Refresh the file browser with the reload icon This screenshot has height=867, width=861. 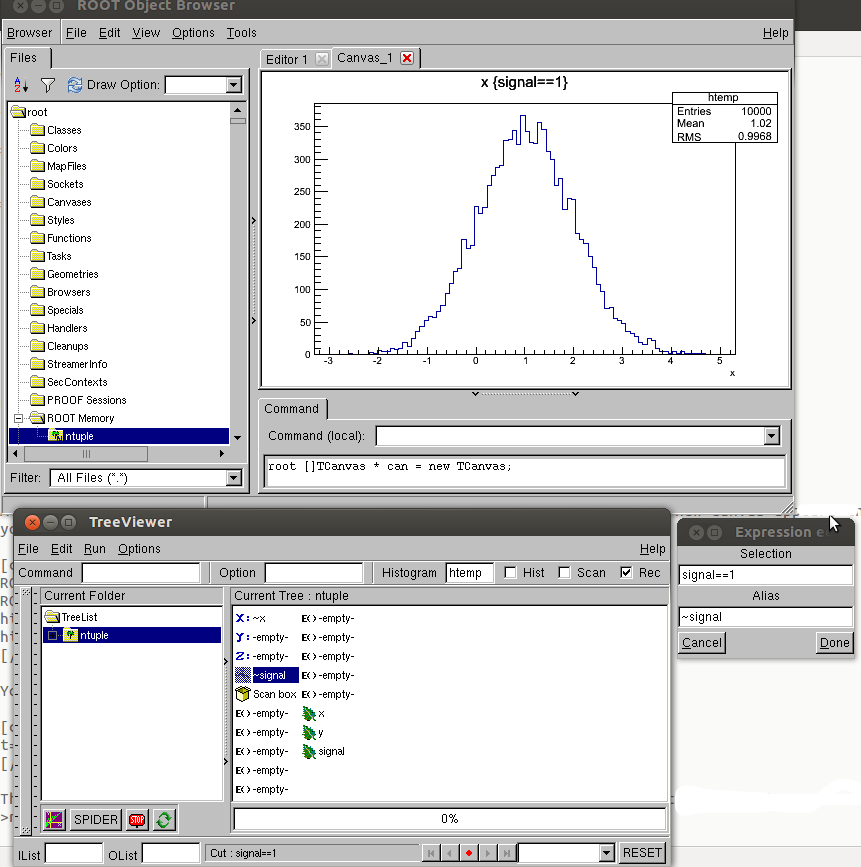click(74, 86)
